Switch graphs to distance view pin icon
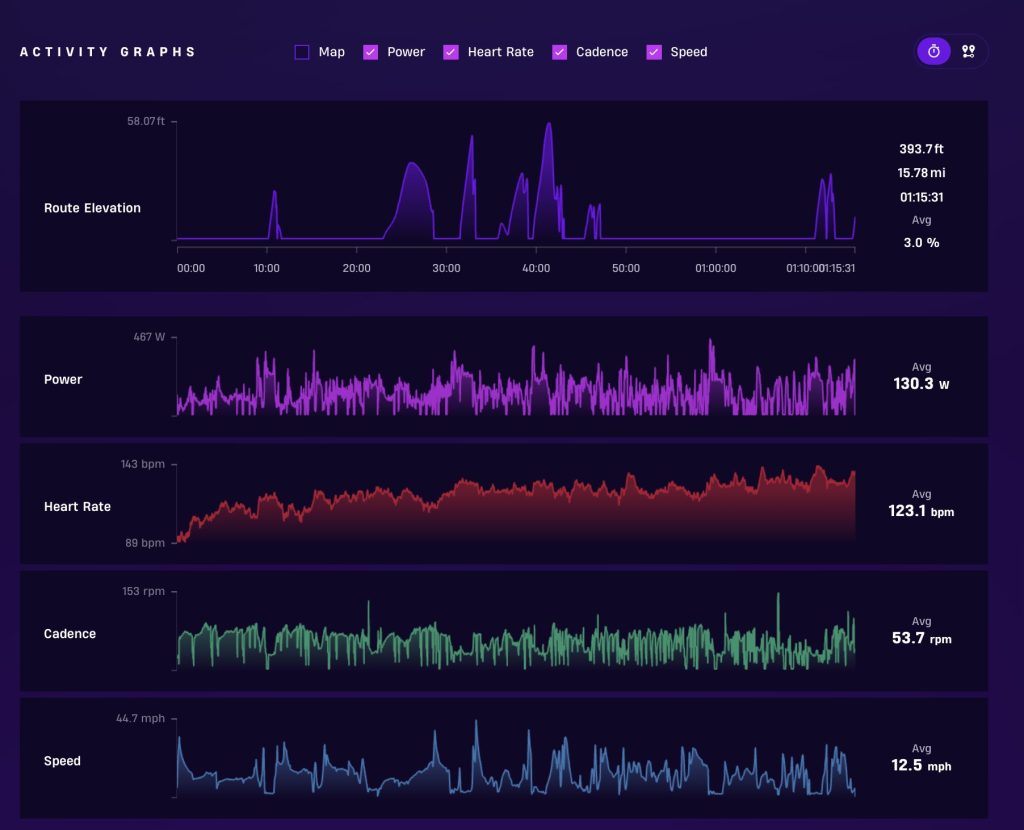Image resolution: width=1024 pixels, height=830 pixels. 968,52
